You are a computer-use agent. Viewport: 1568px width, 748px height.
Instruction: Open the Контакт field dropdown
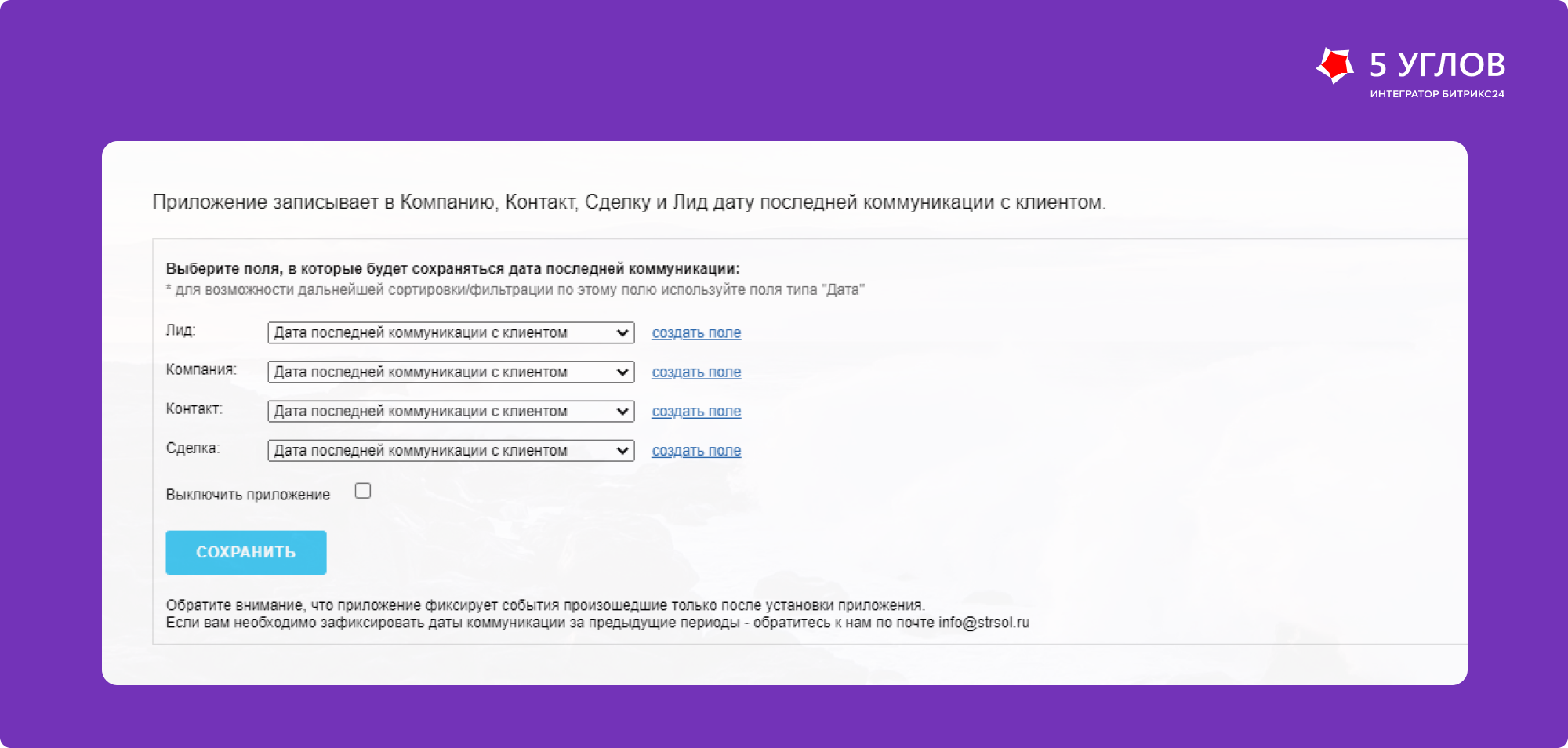tap(451, 411)
